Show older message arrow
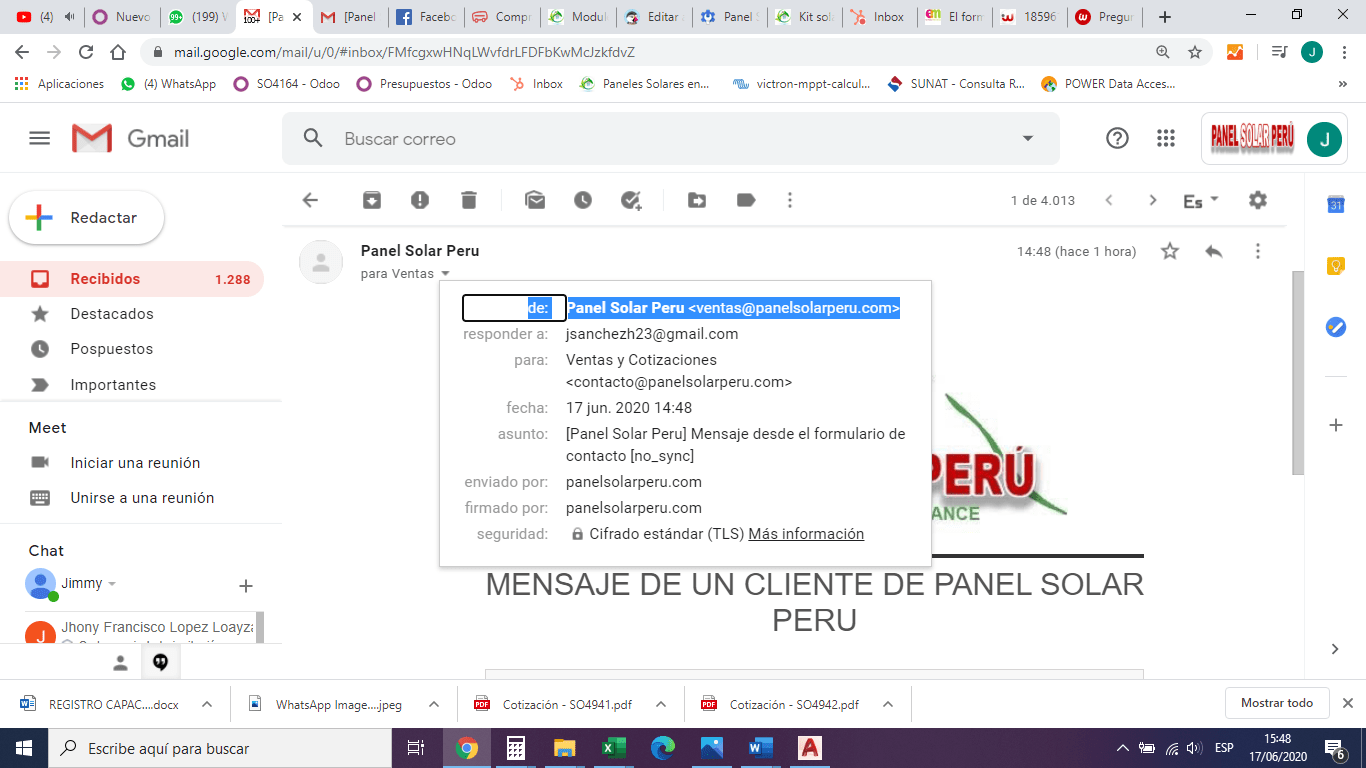 coord(1153,200)
